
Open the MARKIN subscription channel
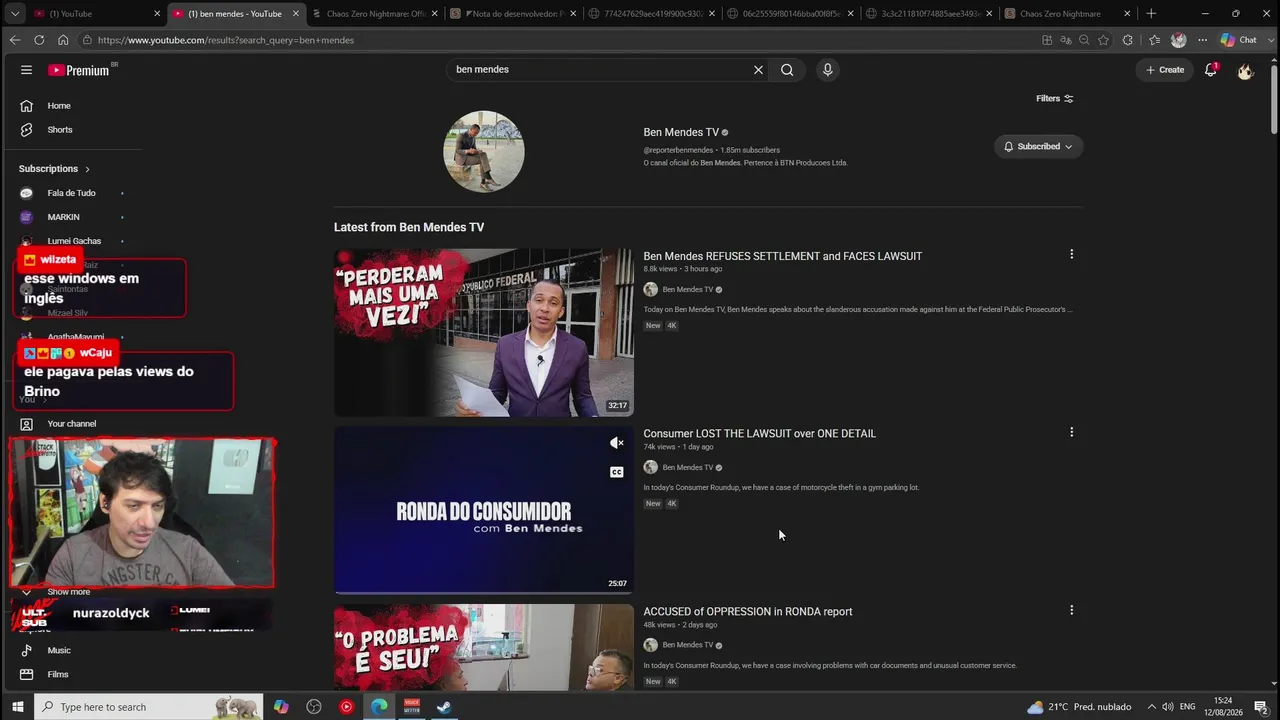64,217
